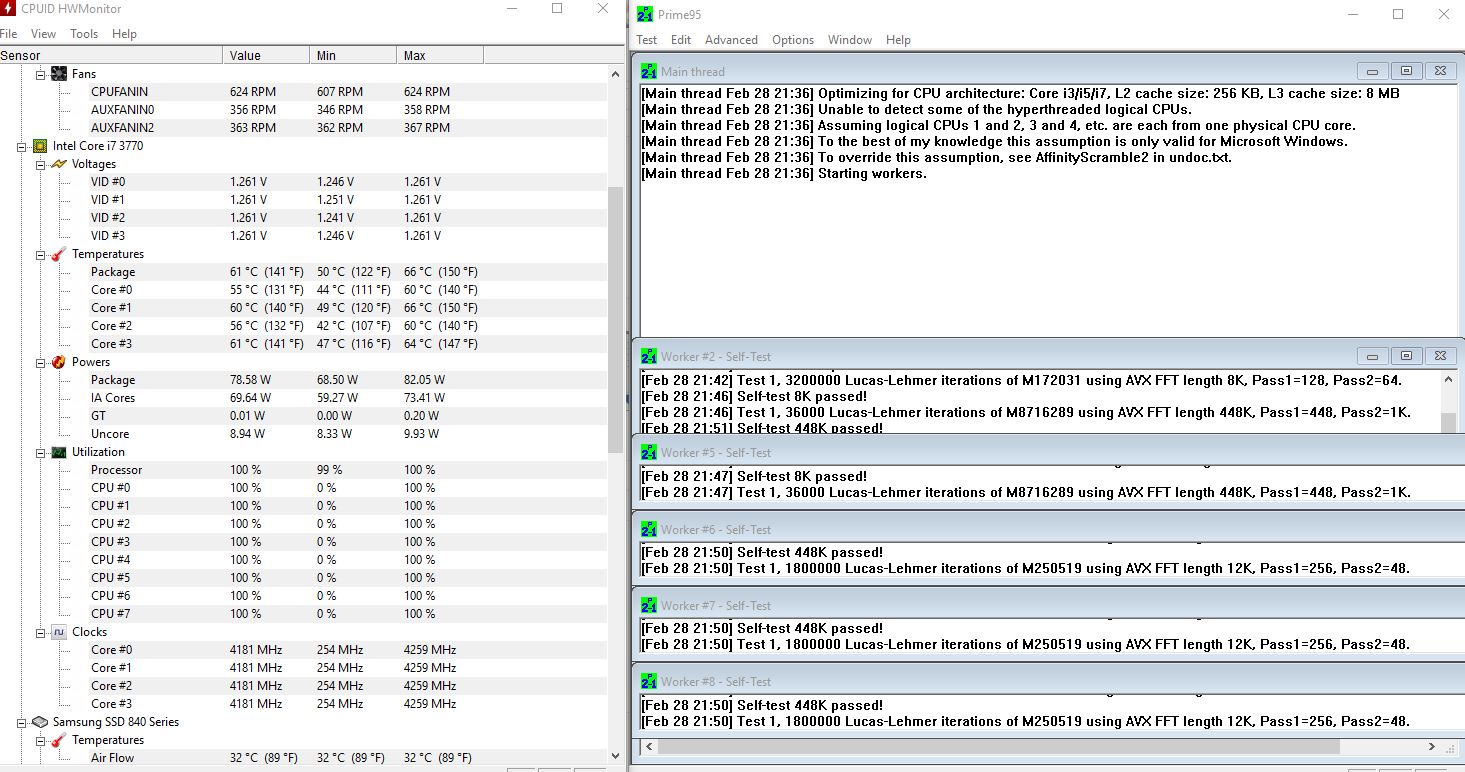Click the Prime95 title bar icon
Viewport: 1465px width, 772px height.
(645, 14)
